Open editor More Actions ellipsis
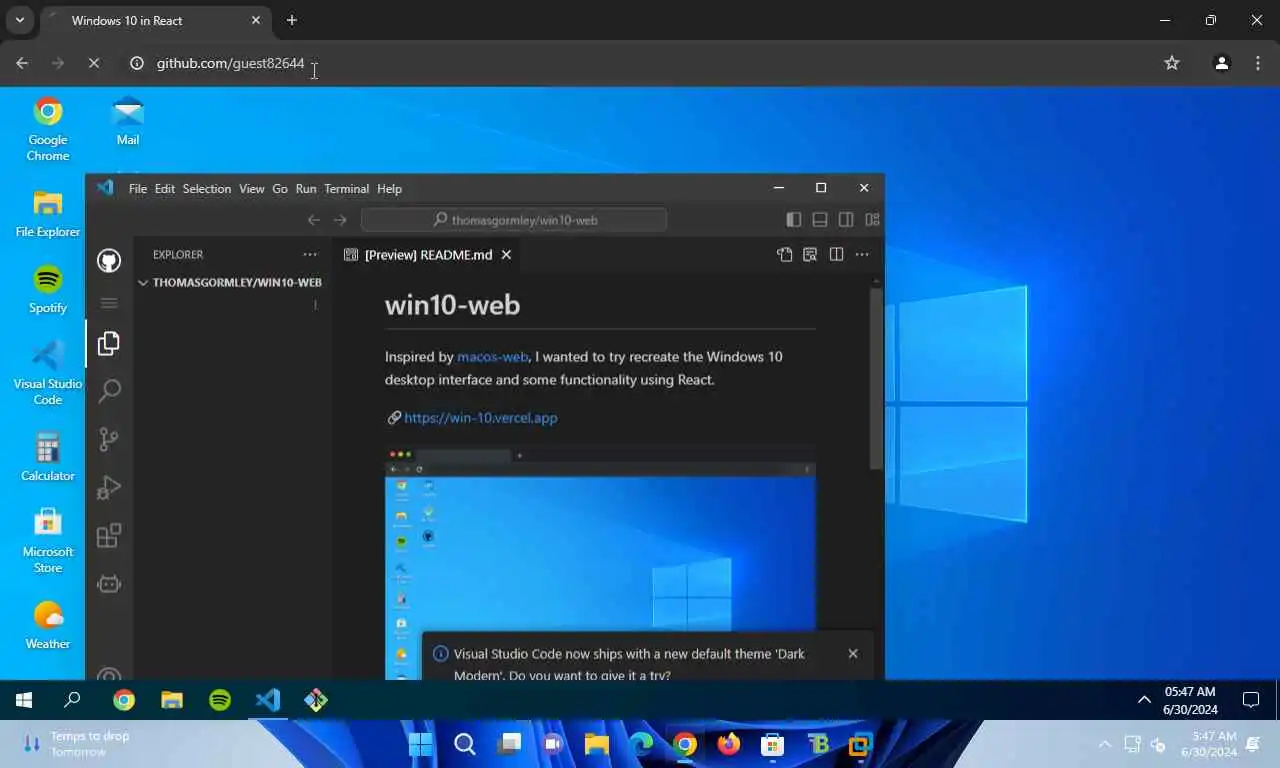This screenshot has height=768, width=1280. 862,255
